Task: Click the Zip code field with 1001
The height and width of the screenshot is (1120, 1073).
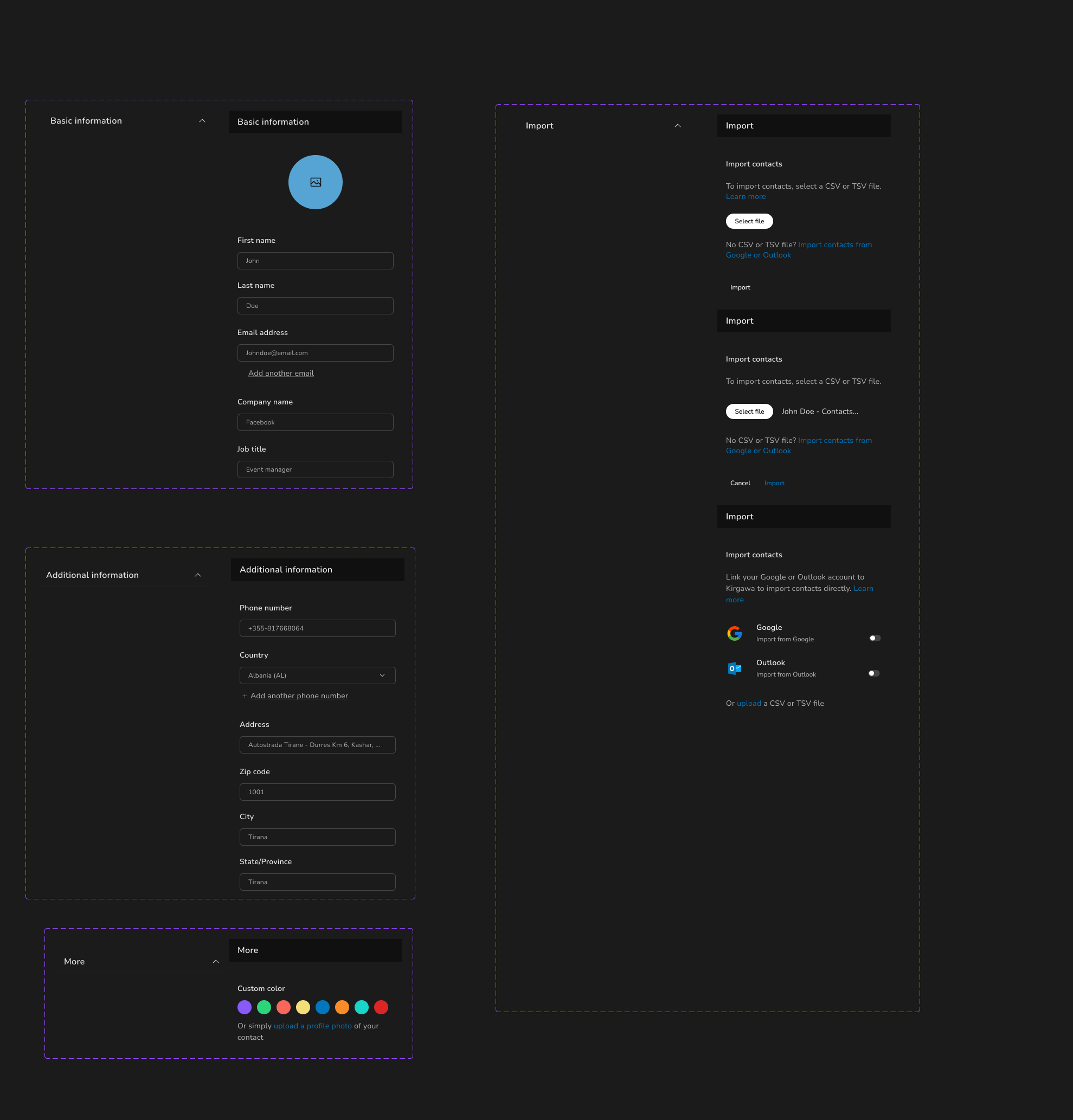Action: point(317,792)
